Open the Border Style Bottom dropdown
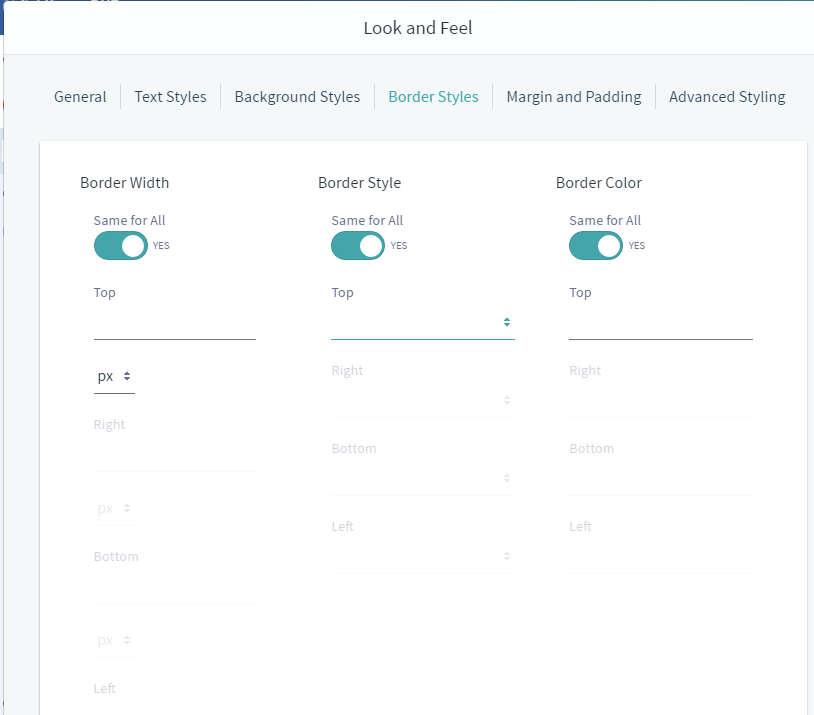814x715 pixels. point(423,478)
